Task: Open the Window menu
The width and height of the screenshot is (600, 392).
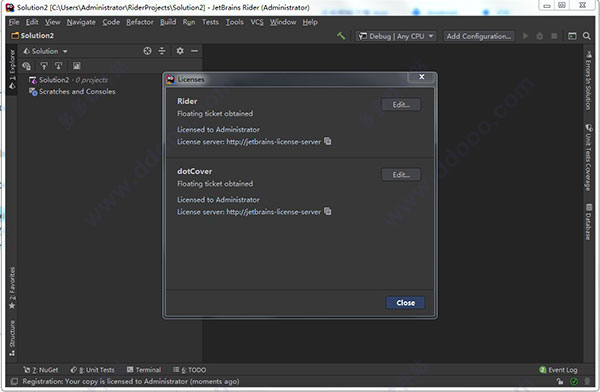Action: click(283, 22)
